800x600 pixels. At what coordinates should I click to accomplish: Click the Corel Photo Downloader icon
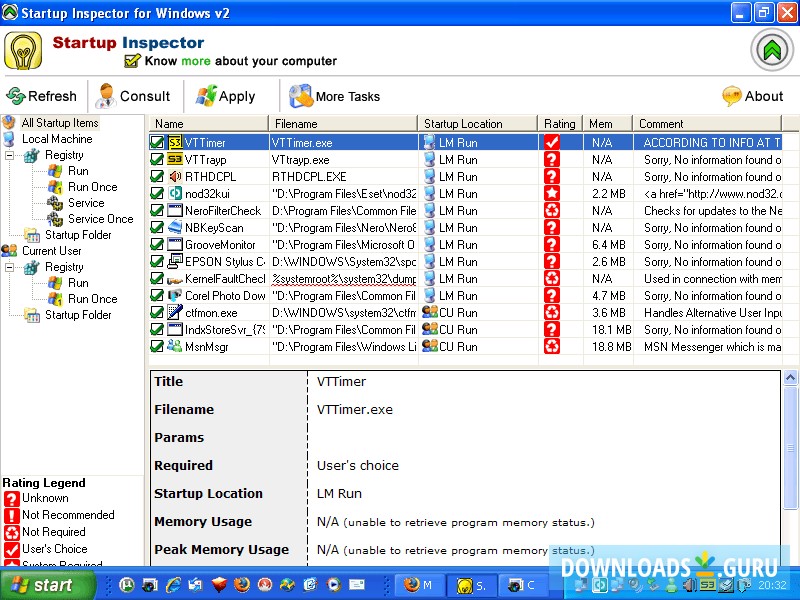(x=174, y=296)
